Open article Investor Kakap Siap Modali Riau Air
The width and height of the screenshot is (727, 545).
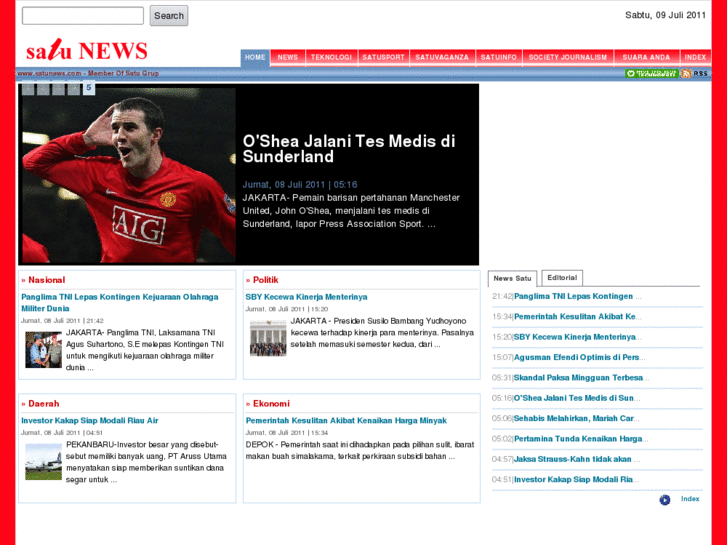click(x=89, y=421)
